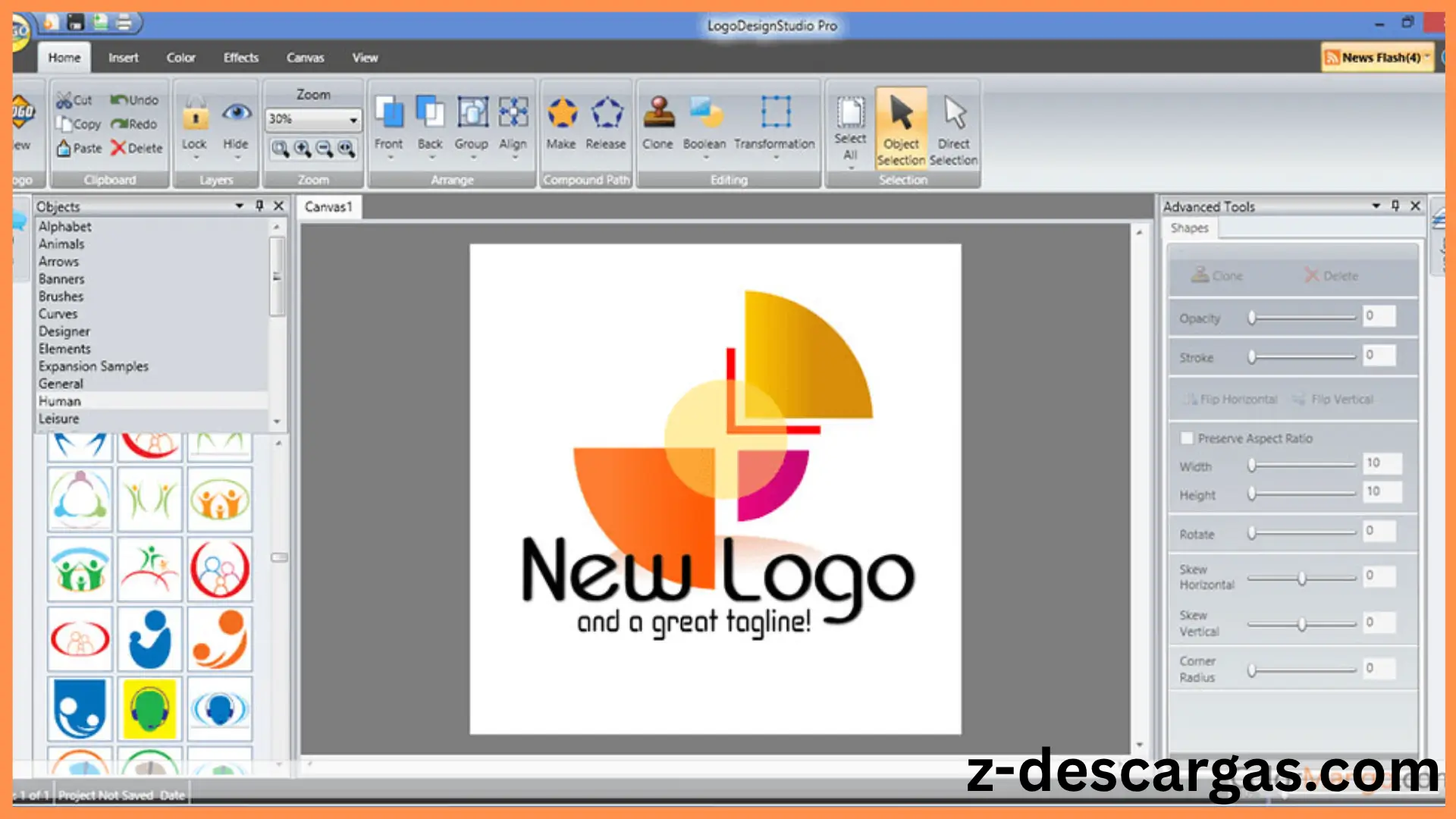Click the last zoom magnifier icon
This screenshot has height=819, width=1456.
(347, 149)
